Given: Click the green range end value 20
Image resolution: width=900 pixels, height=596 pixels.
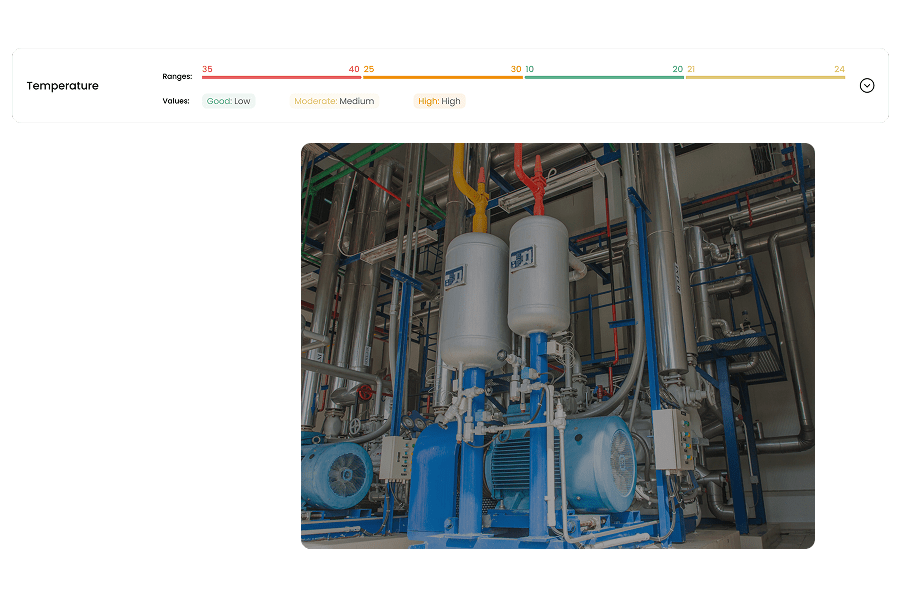Looking at the screenshot, I should [677, 69].
